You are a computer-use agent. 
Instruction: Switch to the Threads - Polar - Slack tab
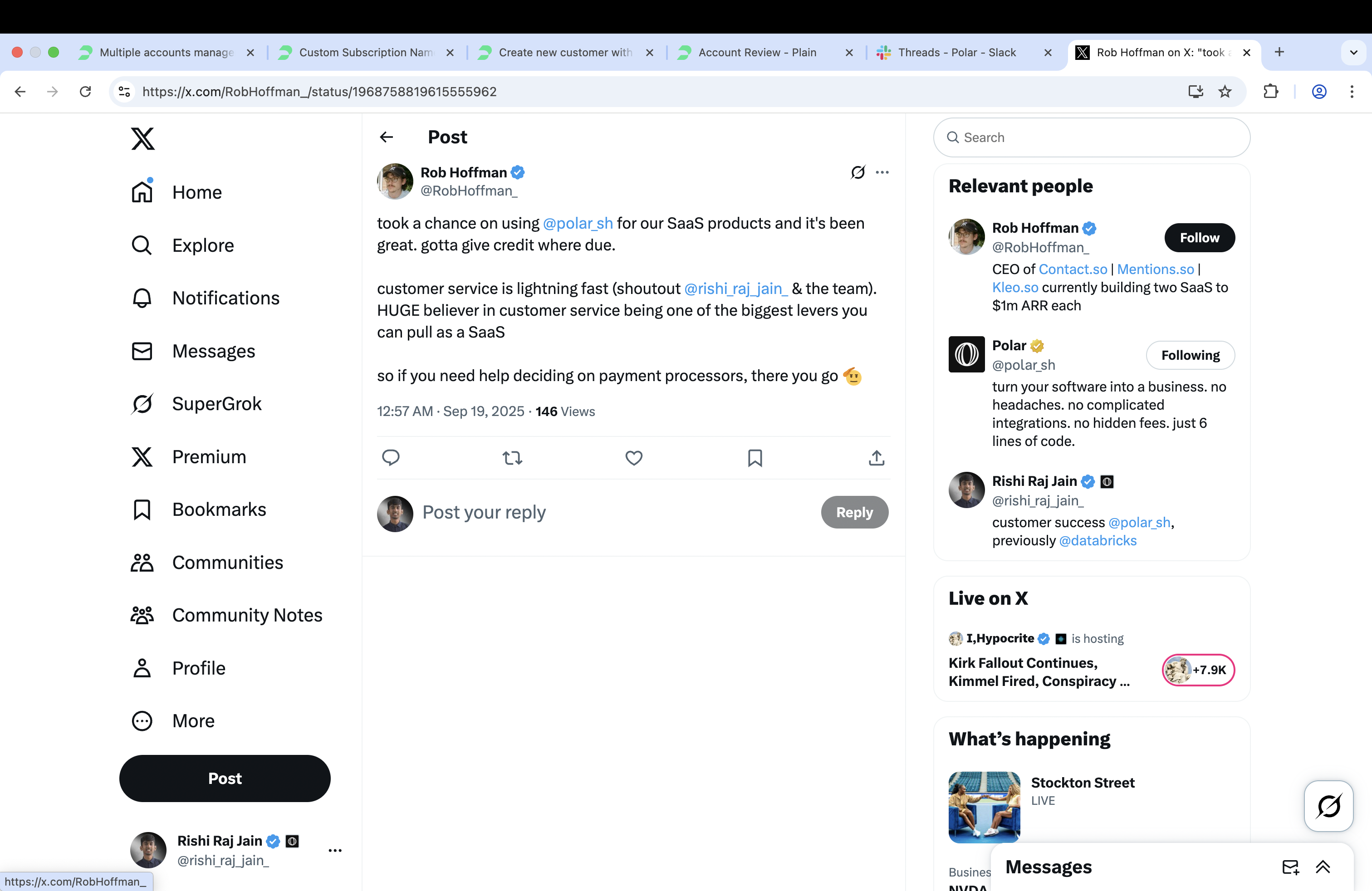click(x=957, y=52)
